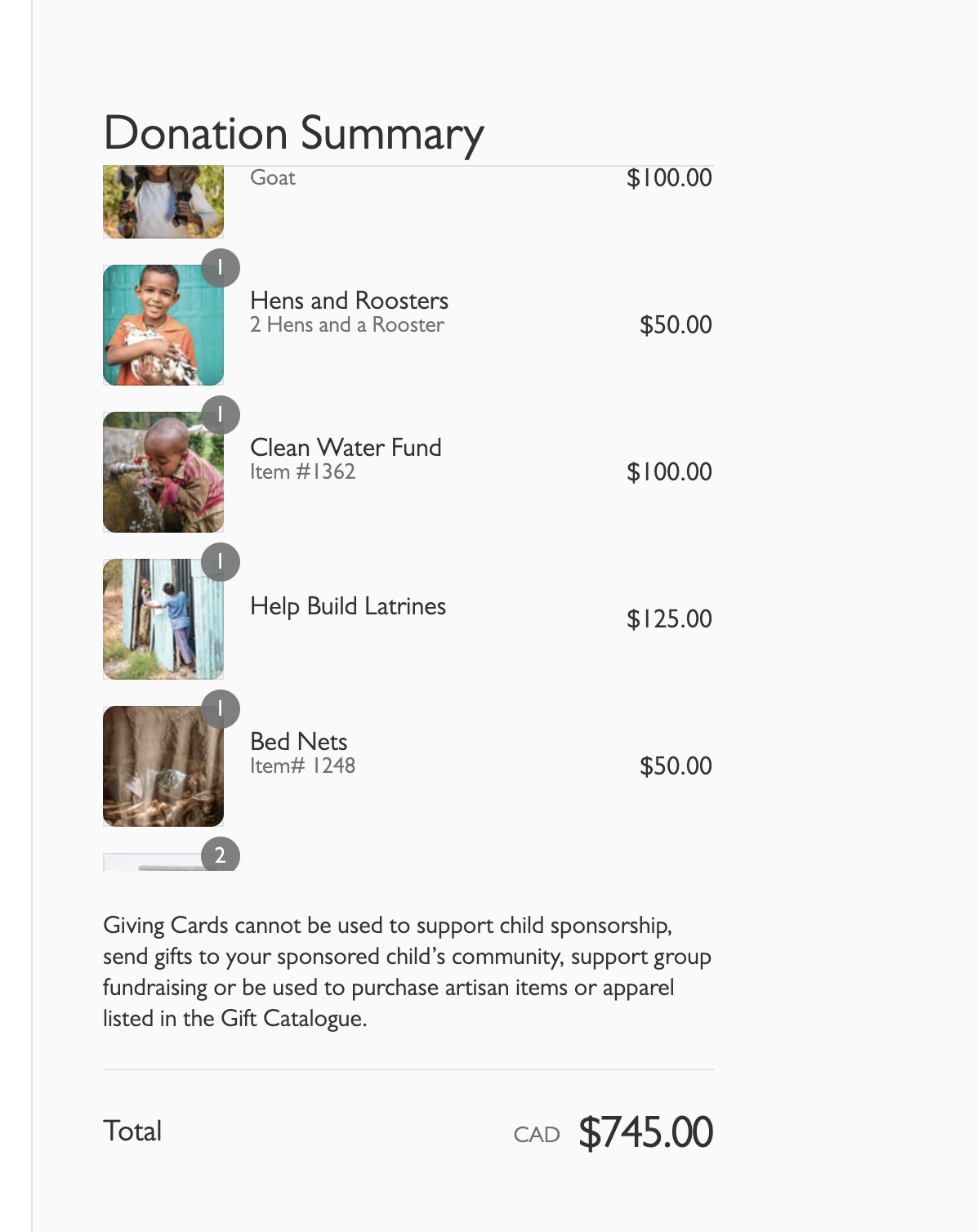Click the Donation Summary heading

[x=294, y=133]
